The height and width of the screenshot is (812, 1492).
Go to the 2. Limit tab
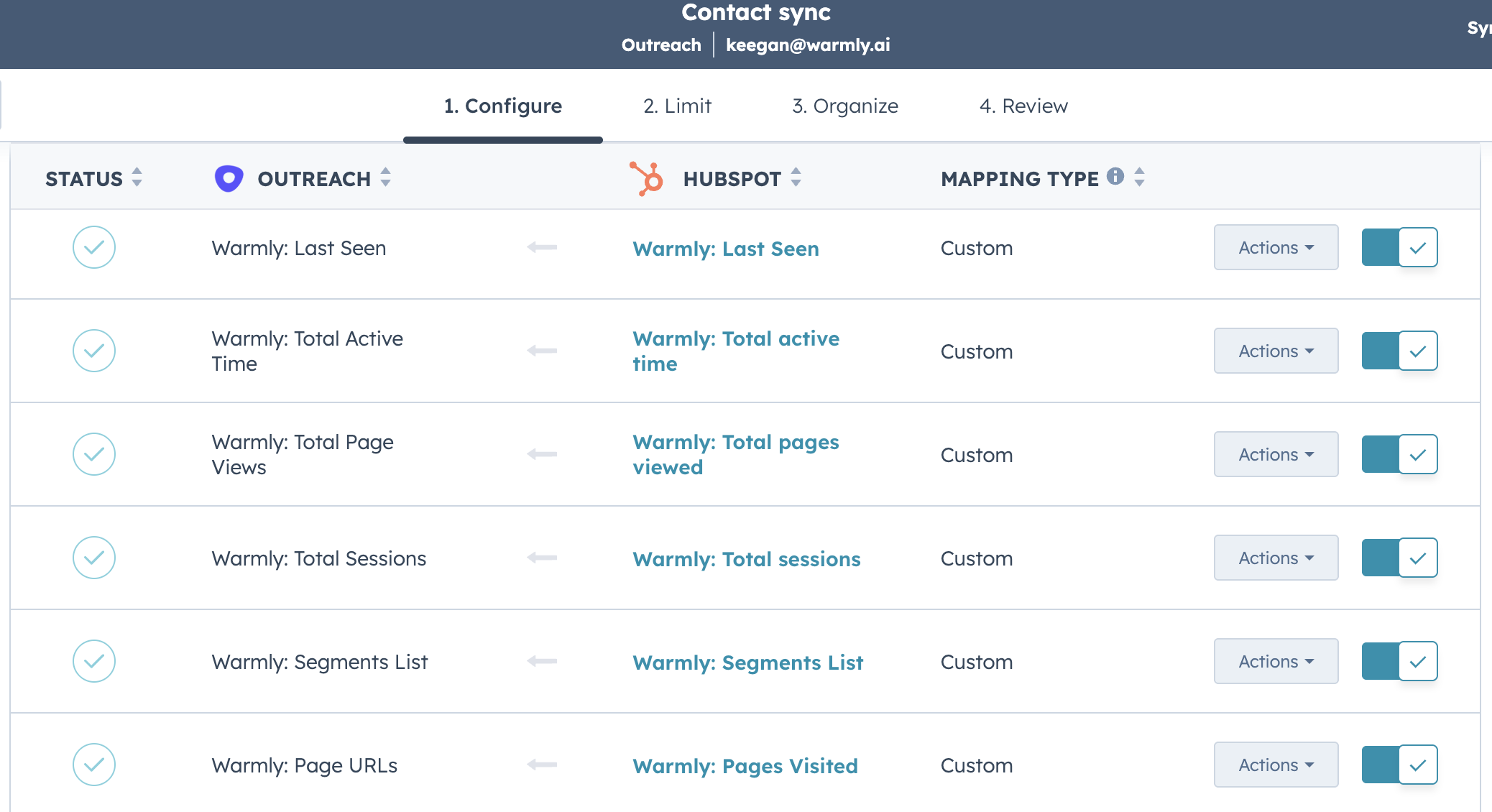677,106
